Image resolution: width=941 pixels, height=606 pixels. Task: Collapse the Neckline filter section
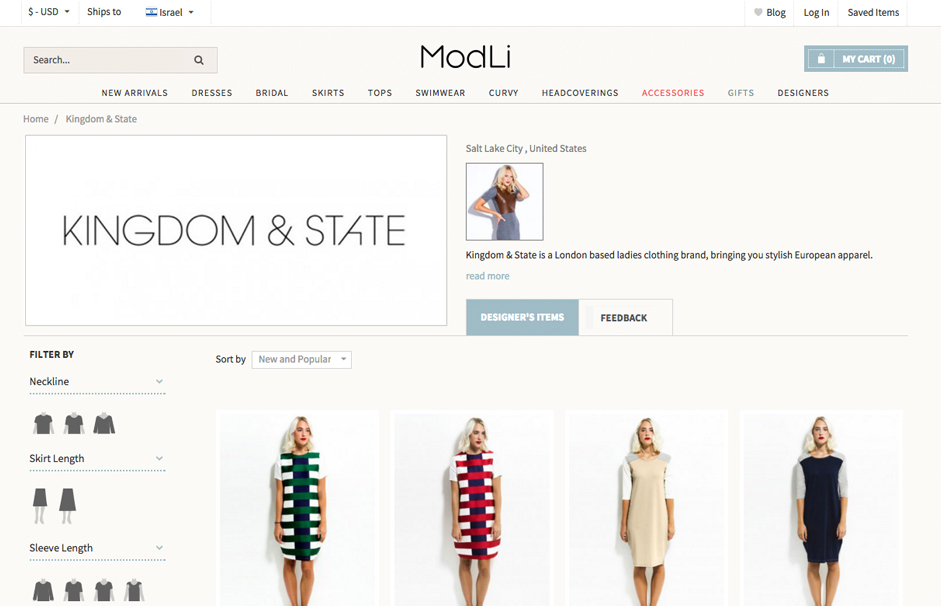click(x=159, y=382)
